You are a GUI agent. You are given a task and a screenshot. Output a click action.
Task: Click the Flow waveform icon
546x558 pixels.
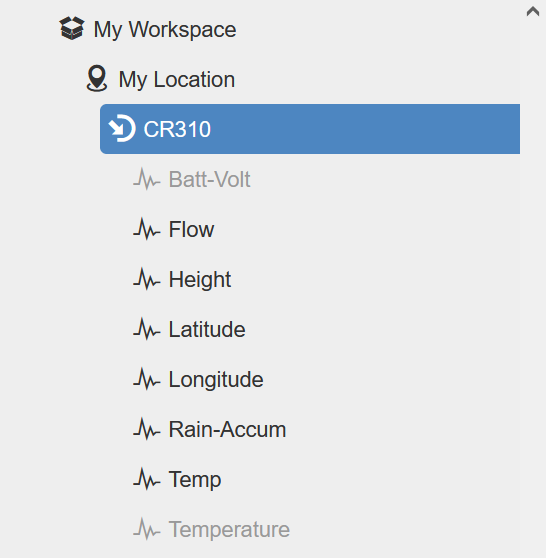click(147, 229)
